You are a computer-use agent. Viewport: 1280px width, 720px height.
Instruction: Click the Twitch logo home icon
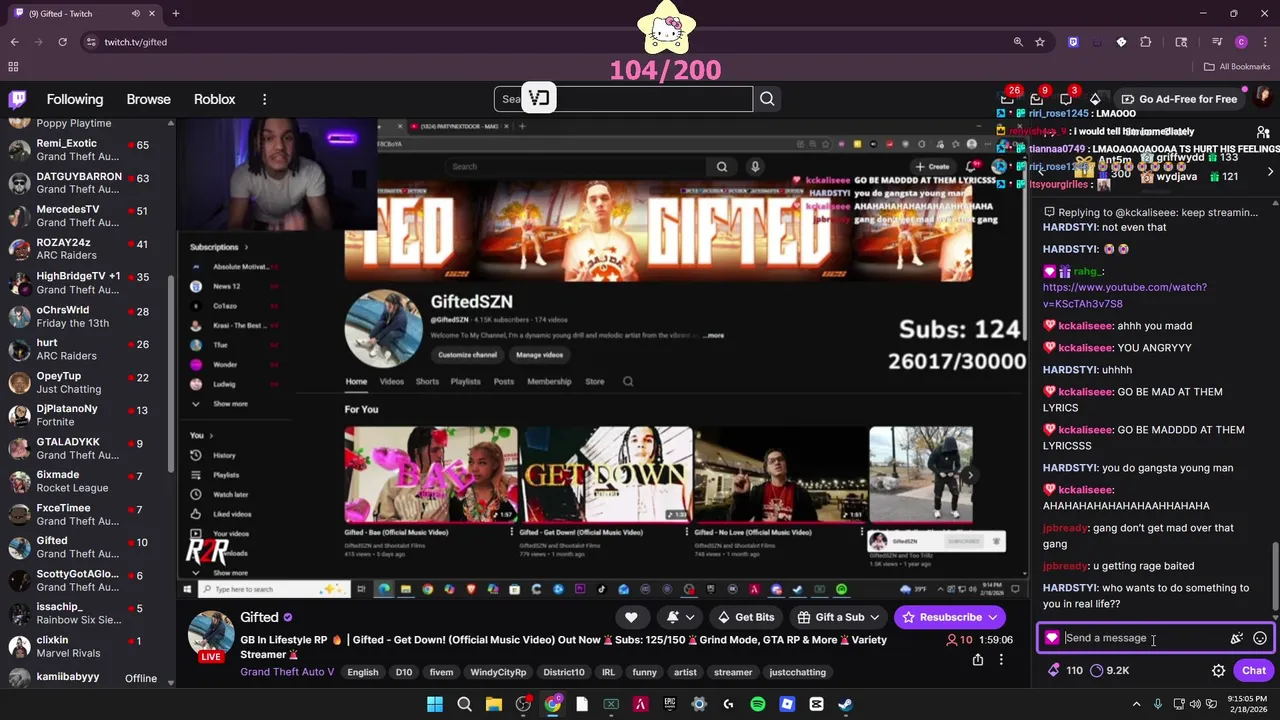[x=18, y=99]
